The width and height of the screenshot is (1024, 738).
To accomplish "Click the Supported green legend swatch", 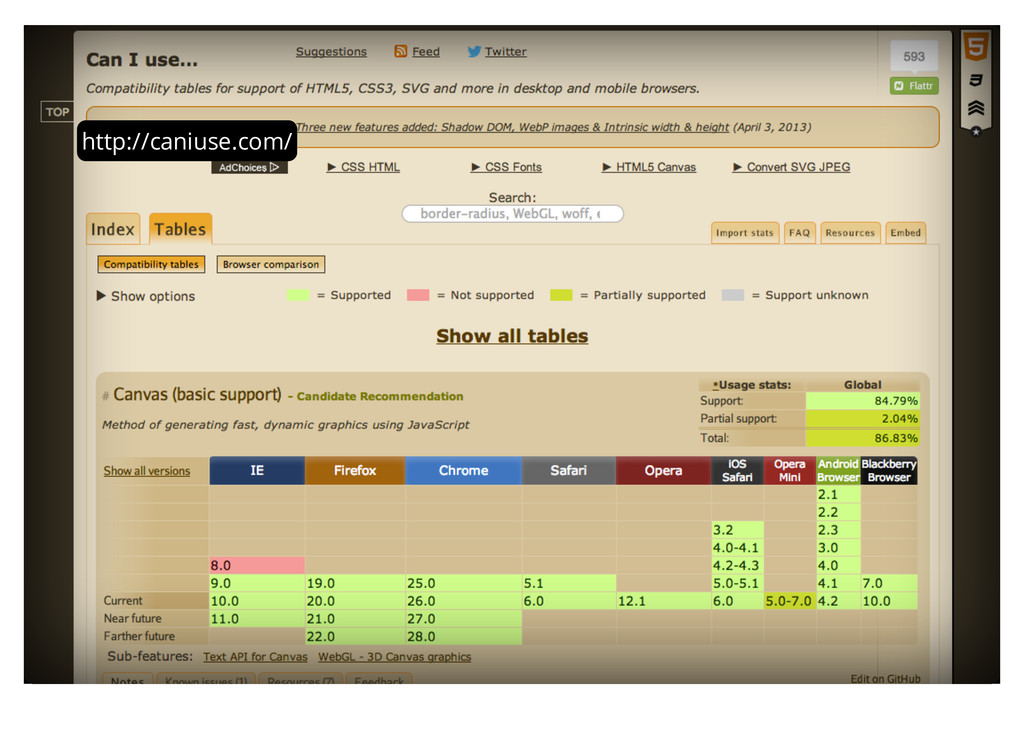I will coord(298,295).
